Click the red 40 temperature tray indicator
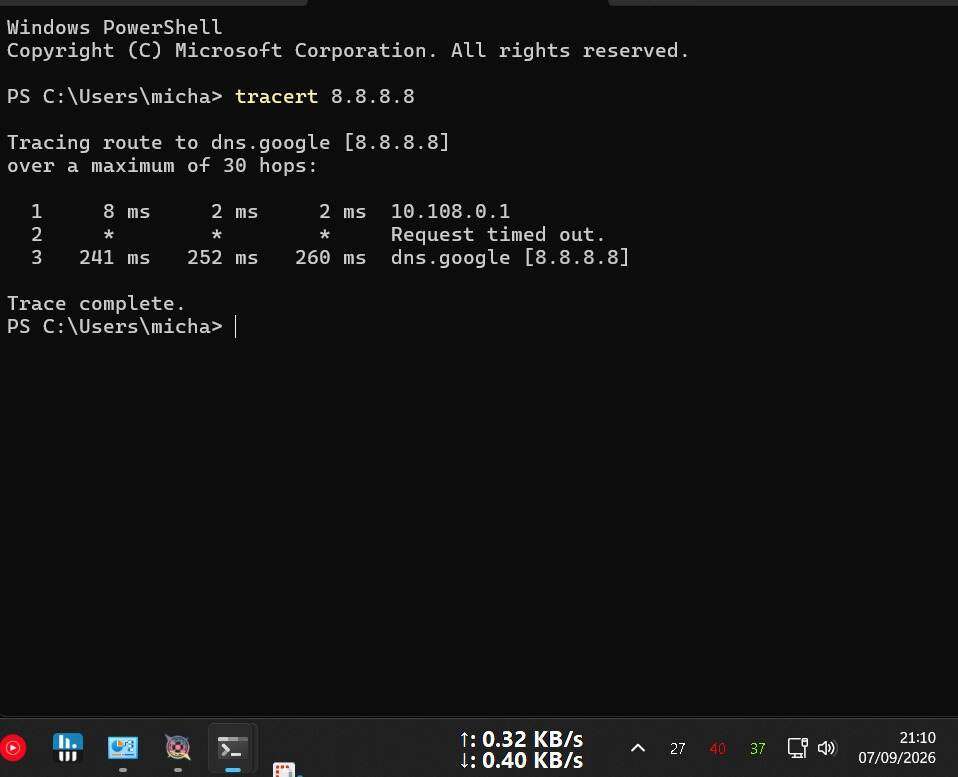Screen dimensions: 958x777 coord(718,748)
